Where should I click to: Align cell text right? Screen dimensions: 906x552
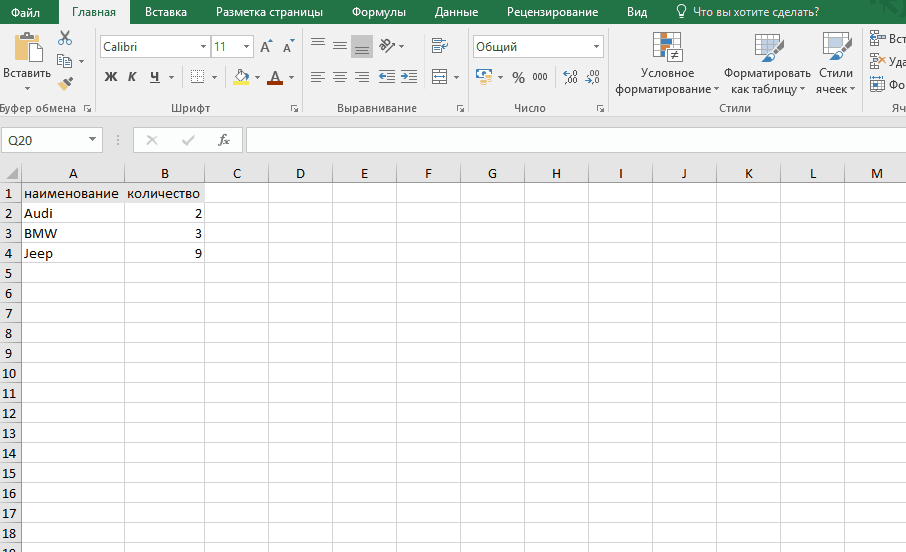[362, 77]
